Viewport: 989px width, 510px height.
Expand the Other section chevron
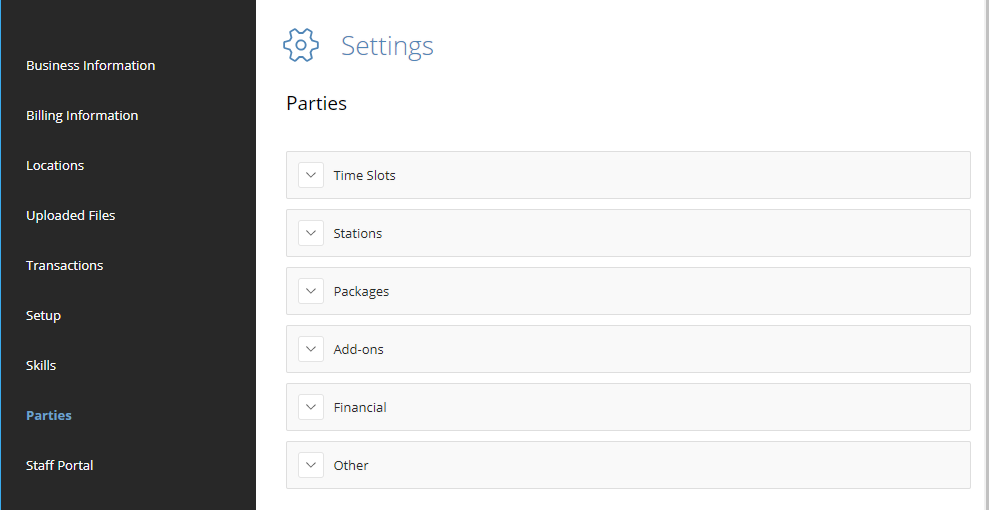pyautogui.click(x=311, y=465)
